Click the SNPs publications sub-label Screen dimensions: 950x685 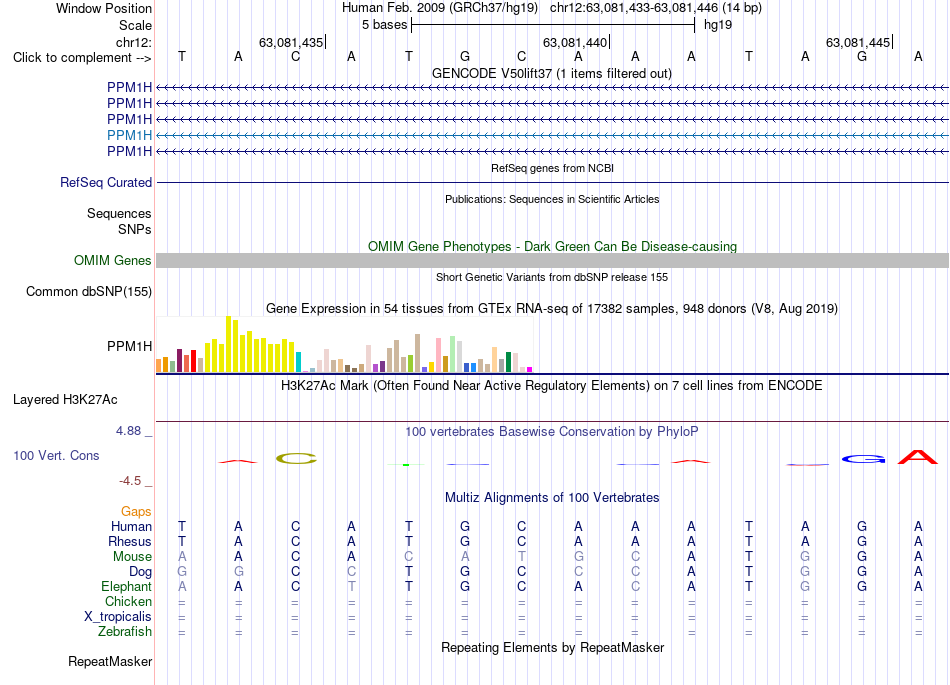coord(135,230)
